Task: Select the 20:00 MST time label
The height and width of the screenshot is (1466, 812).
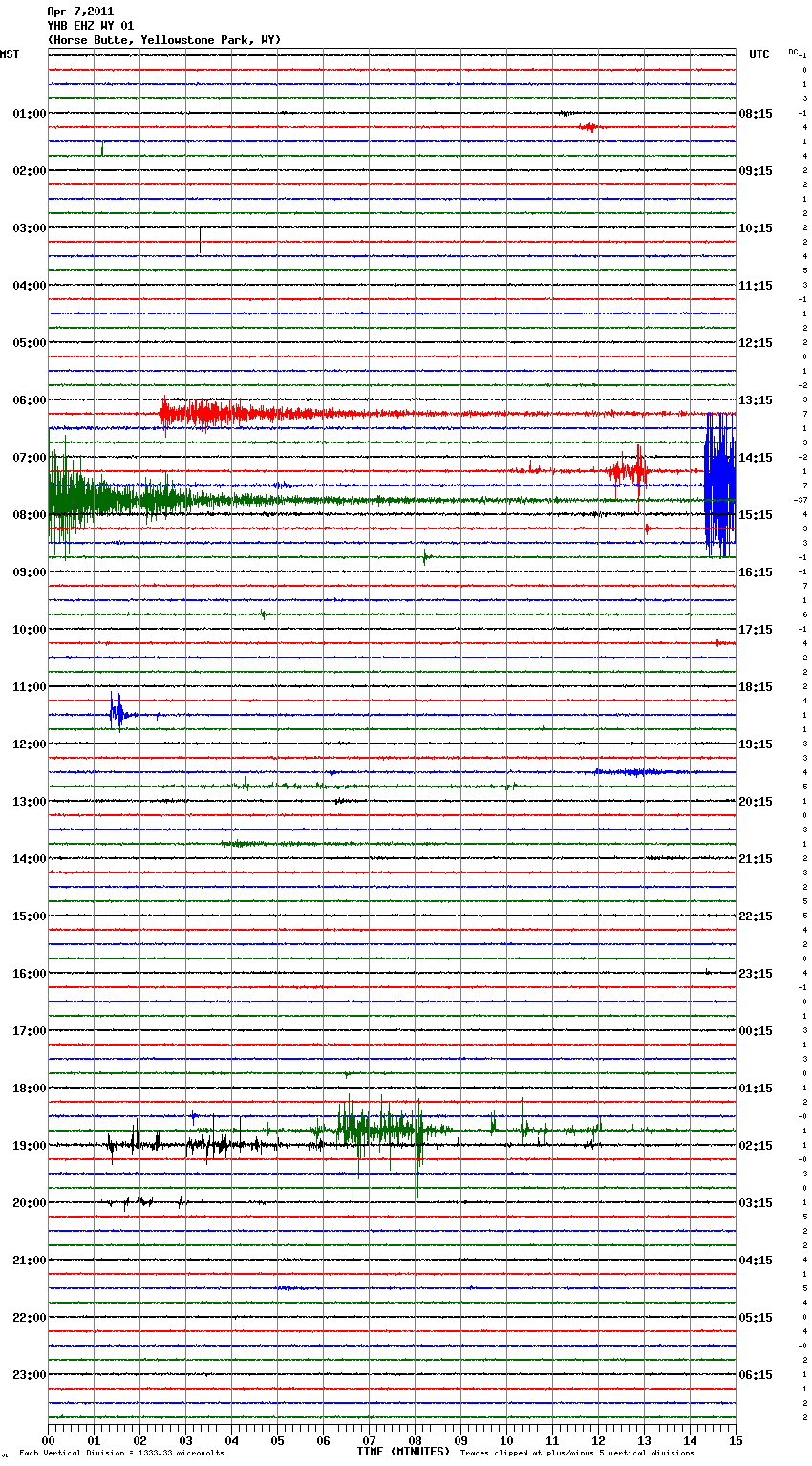Action: point(30,1203)
